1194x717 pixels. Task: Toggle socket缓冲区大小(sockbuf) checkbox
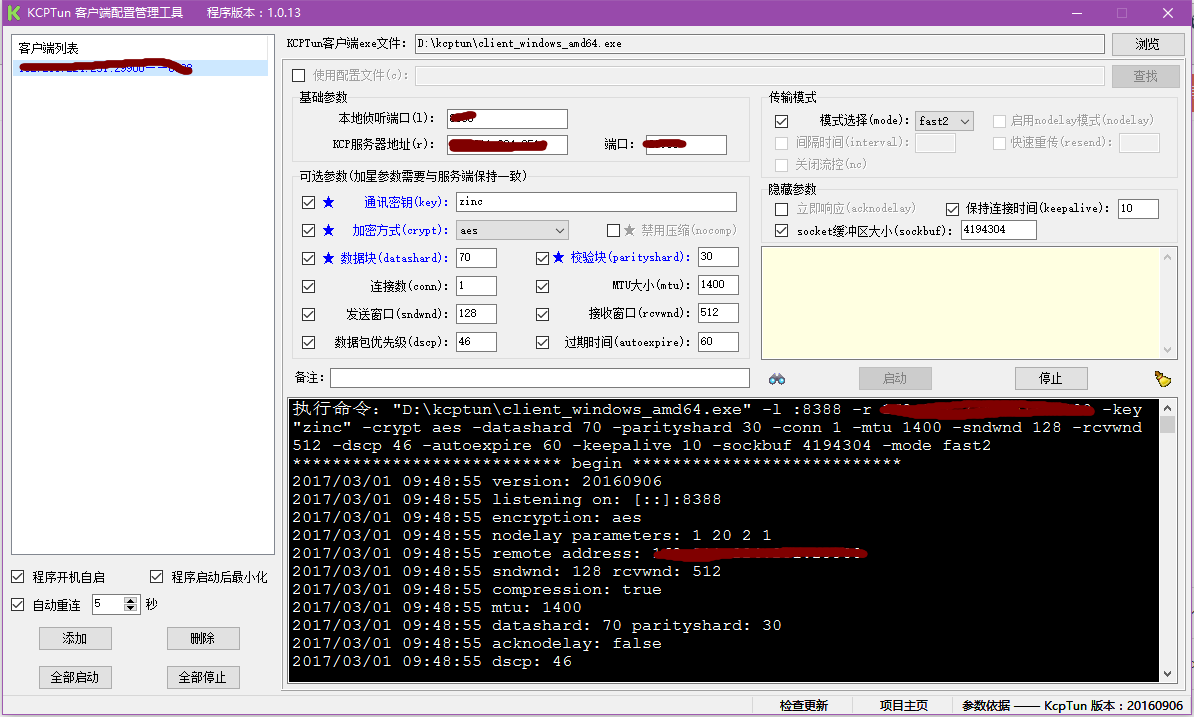pyautogui.click(x=781, y=231)
